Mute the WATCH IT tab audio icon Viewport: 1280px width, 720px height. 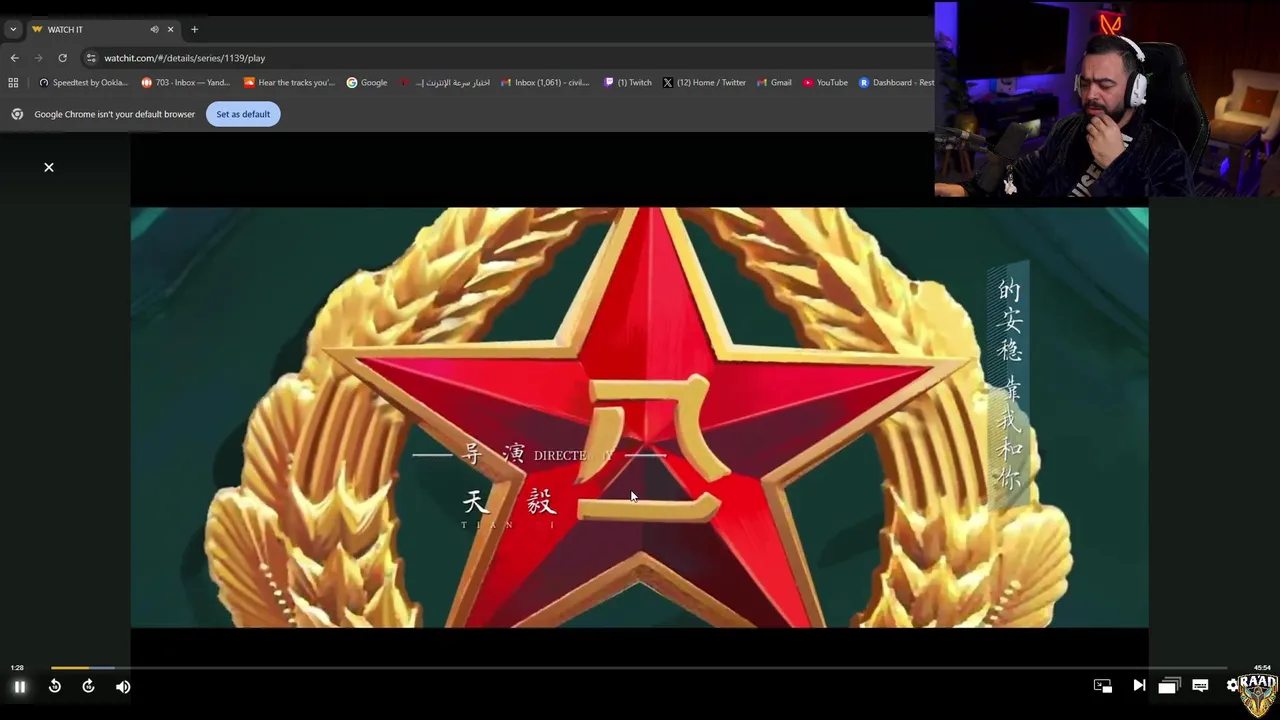[x=154, y=29]
